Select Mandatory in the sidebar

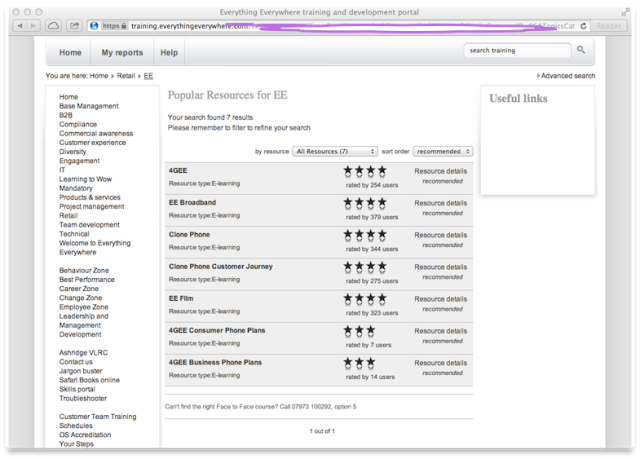[x=76, y=188]
